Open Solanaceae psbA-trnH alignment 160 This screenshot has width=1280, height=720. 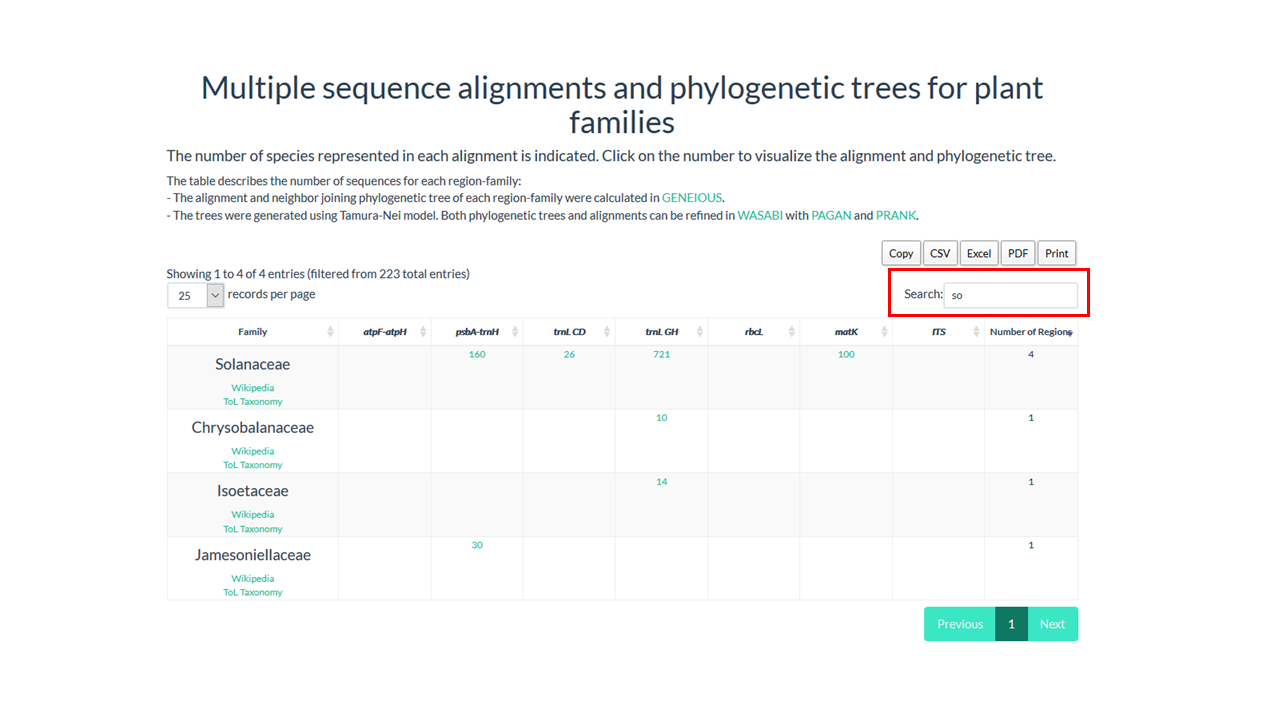point(477,354)
